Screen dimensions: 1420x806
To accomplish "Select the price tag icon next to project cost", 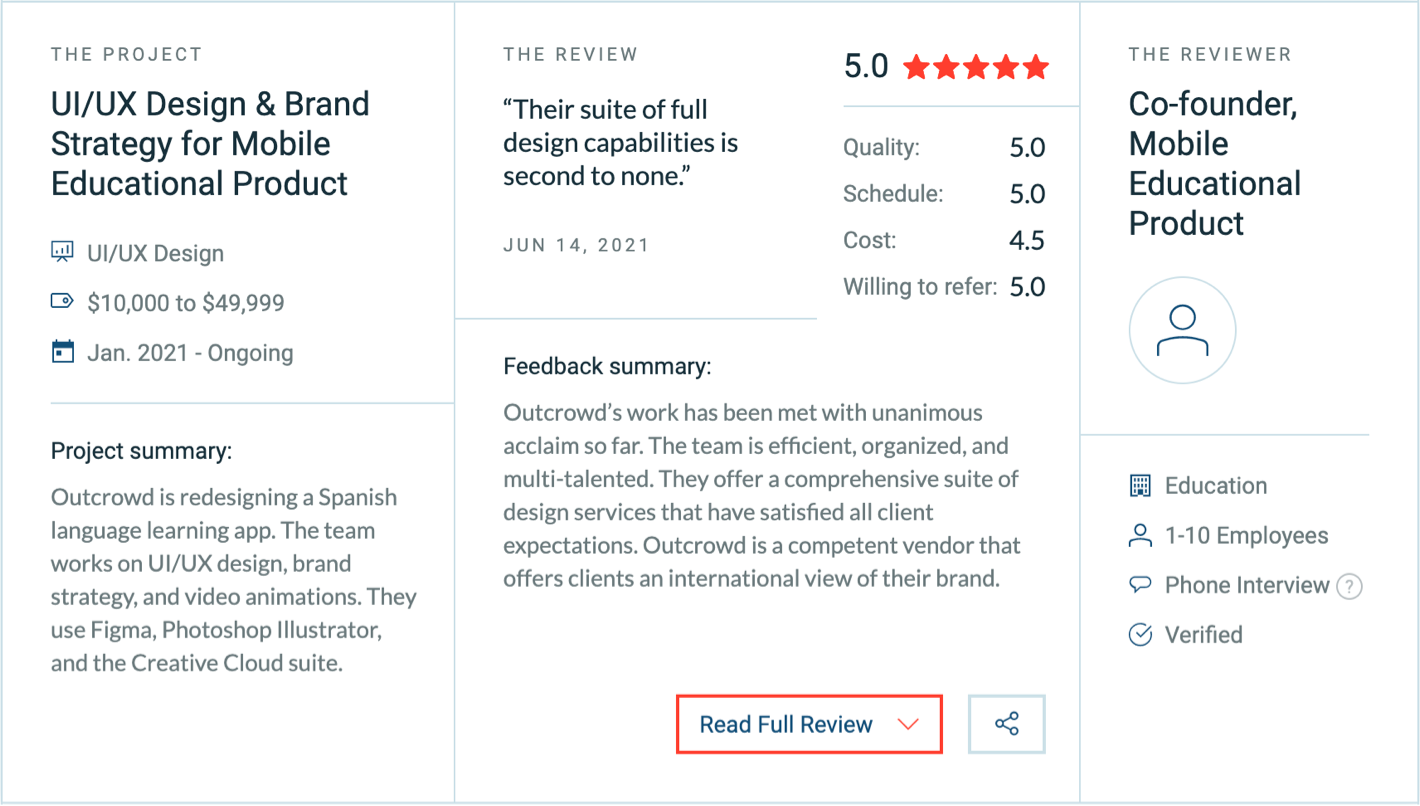I will (62, 302).
